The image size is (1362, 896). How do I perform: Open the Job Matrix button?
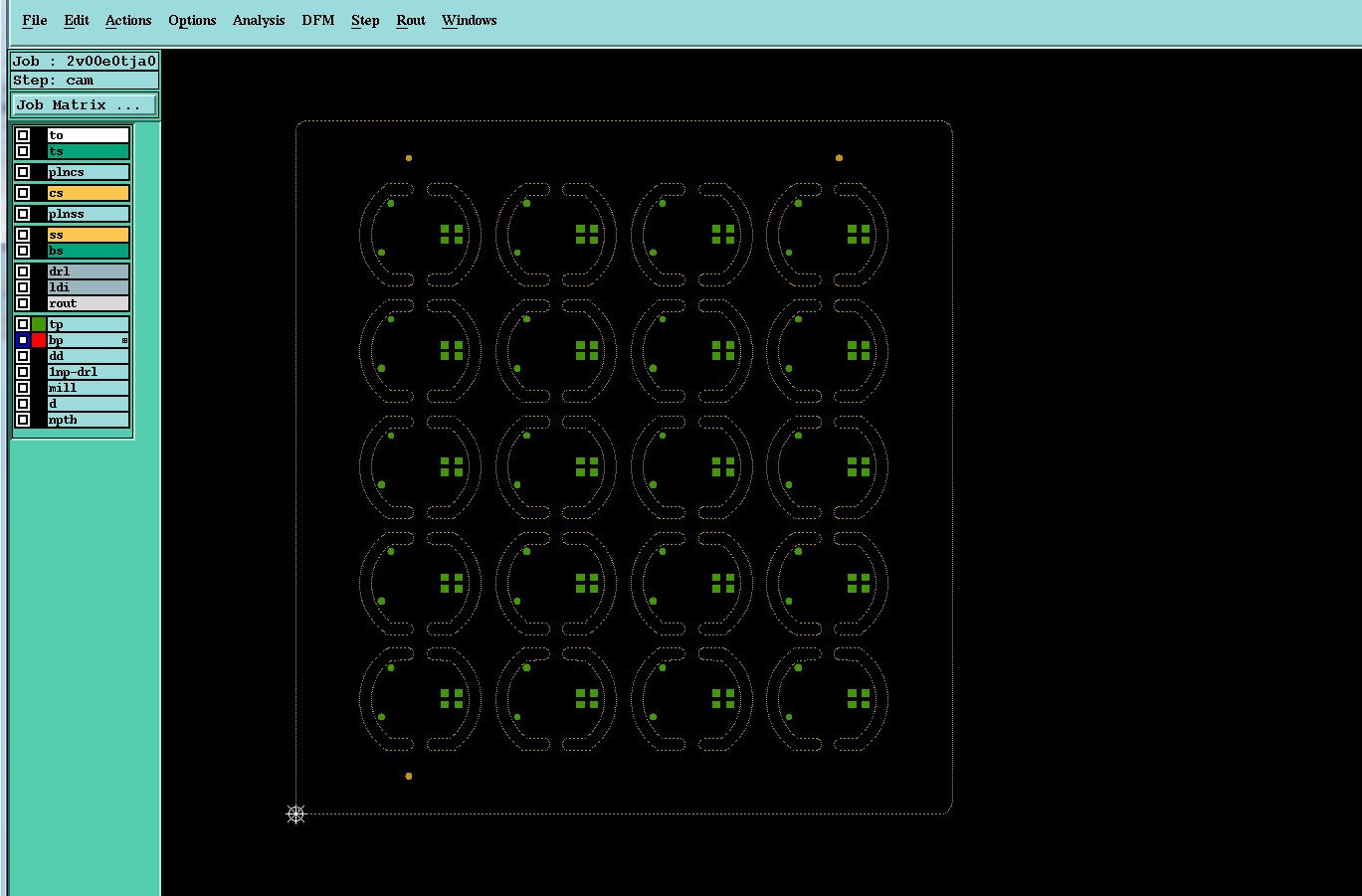tap(85, 104)
